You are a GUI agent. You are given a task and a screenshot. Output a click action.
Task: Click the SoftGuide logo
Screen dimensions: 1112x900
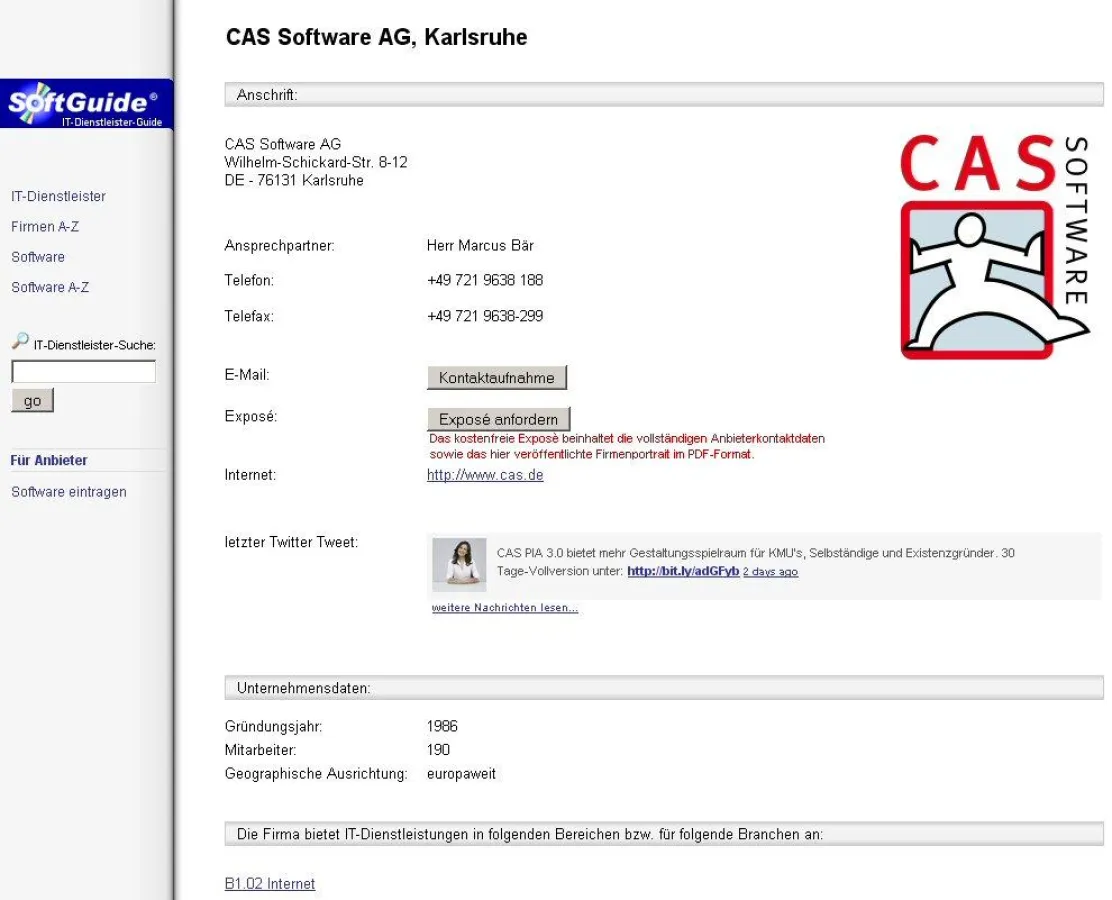coord(85,104)
